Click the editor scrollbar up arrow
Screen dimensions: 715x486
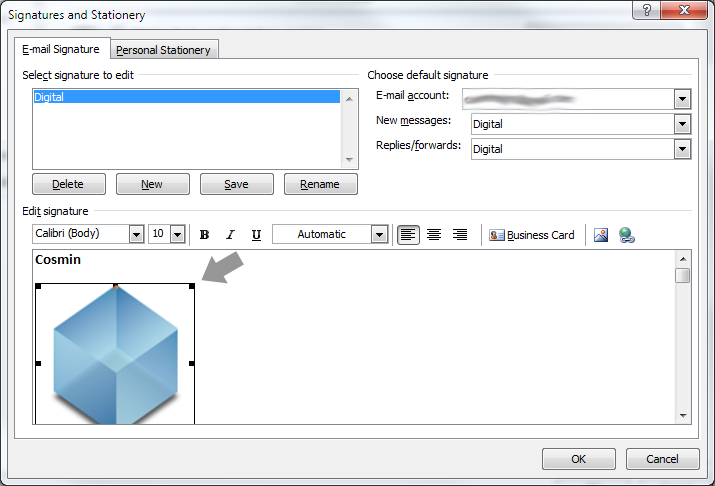(683, 259)
